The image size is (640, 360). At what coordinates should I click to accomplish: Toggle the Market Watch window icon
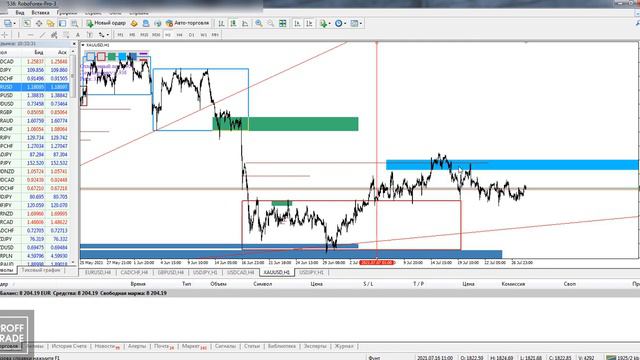(x=27, y=23)
